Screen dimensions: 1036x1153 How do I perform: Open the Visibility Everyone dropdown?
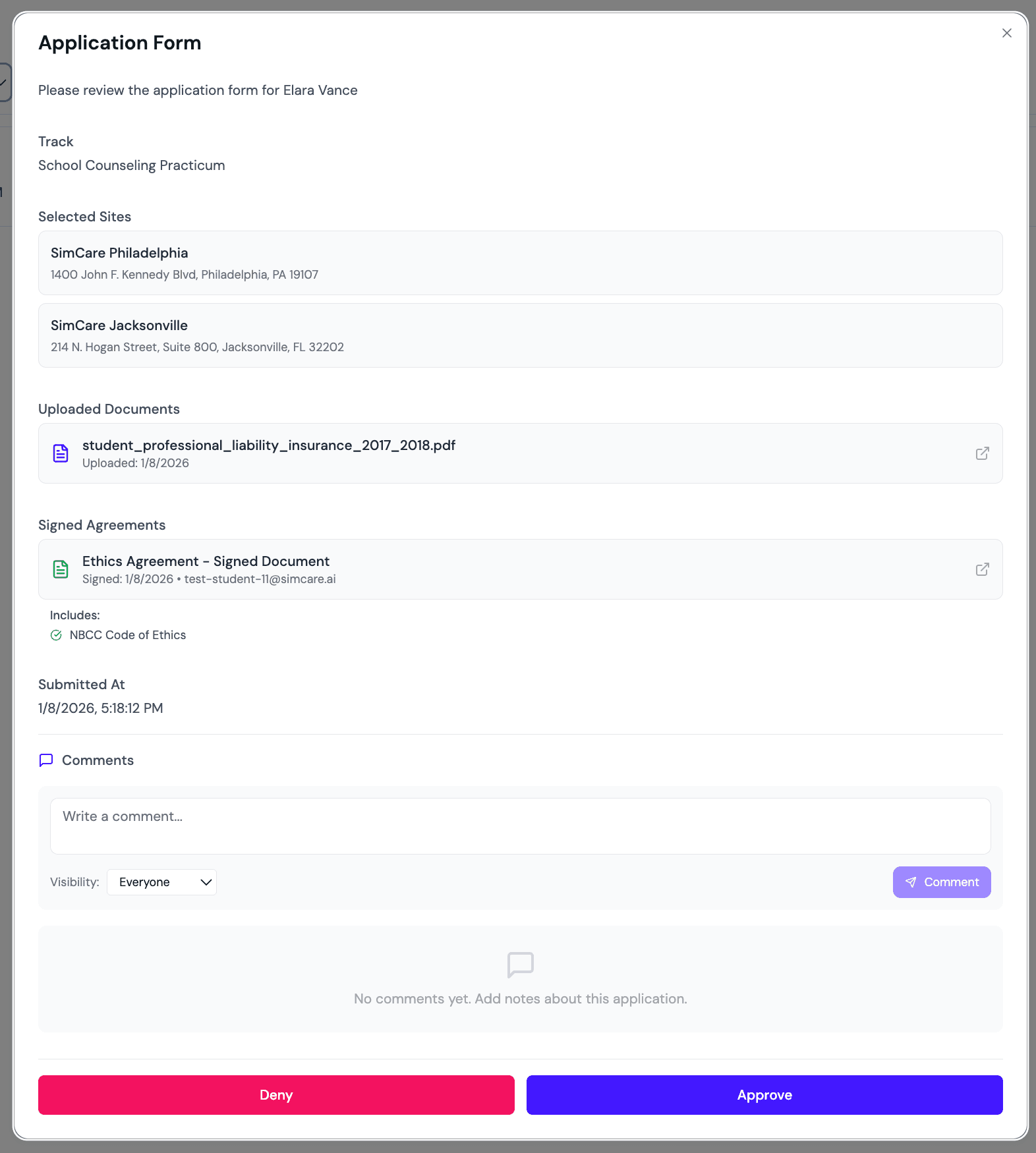(161, 882)
